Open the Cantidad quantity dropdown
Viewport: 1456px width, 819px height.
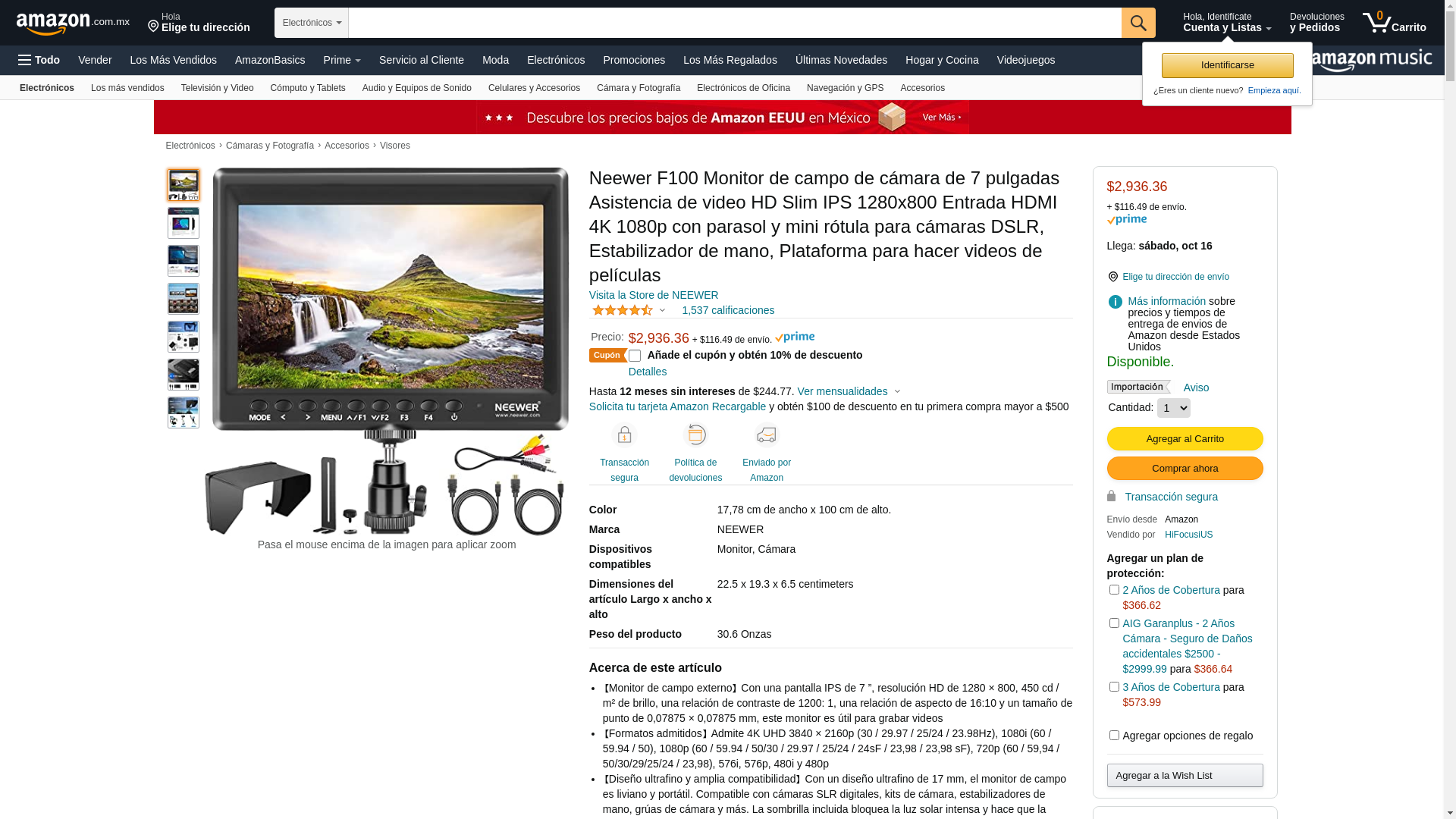[x=1173, y=408]
